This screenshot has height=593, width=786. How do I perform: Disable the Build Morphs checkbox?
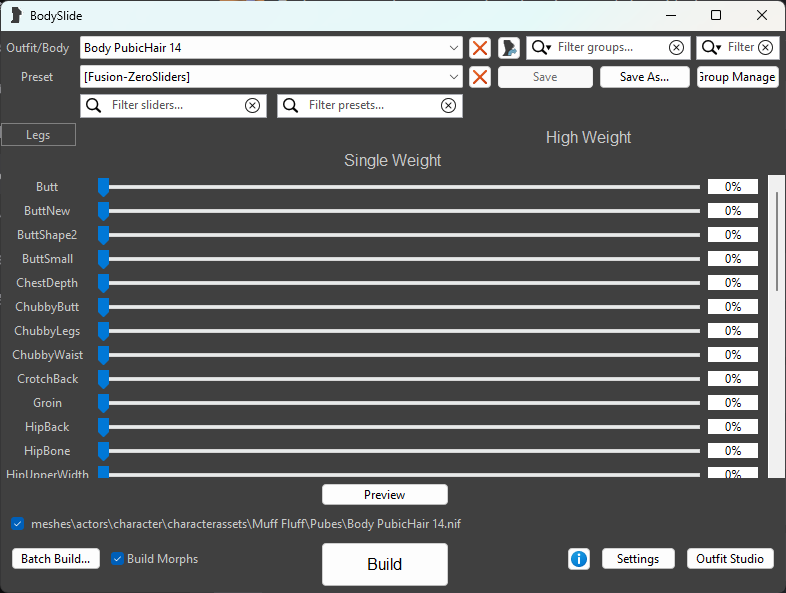pos(117,559)
